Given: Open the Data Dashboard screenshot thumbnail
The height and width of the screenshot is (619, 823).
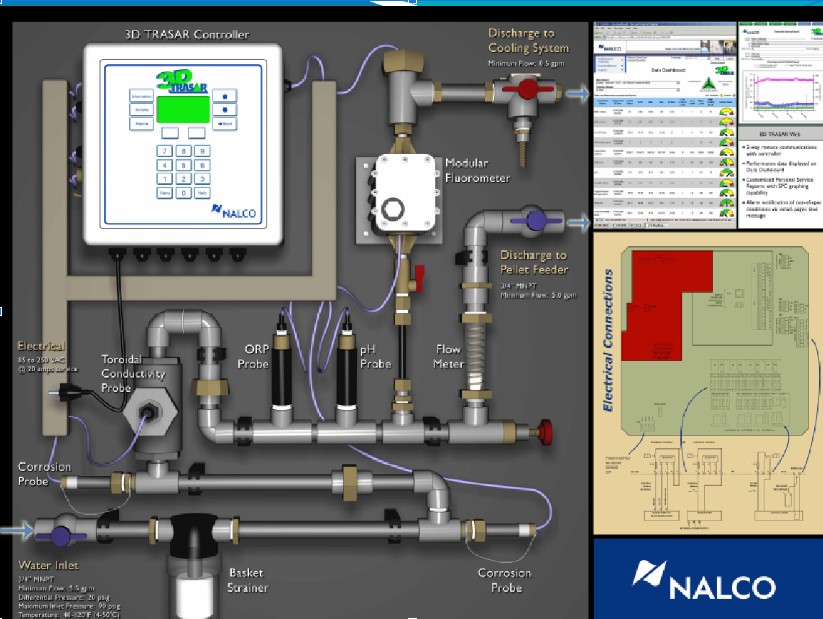Looking at the screenshot, I should click(x=664, y=125).
